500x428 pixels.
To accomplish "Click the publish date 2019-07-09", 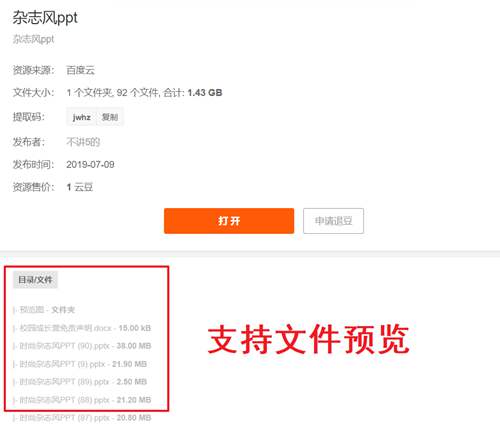I will pos(90,164).
